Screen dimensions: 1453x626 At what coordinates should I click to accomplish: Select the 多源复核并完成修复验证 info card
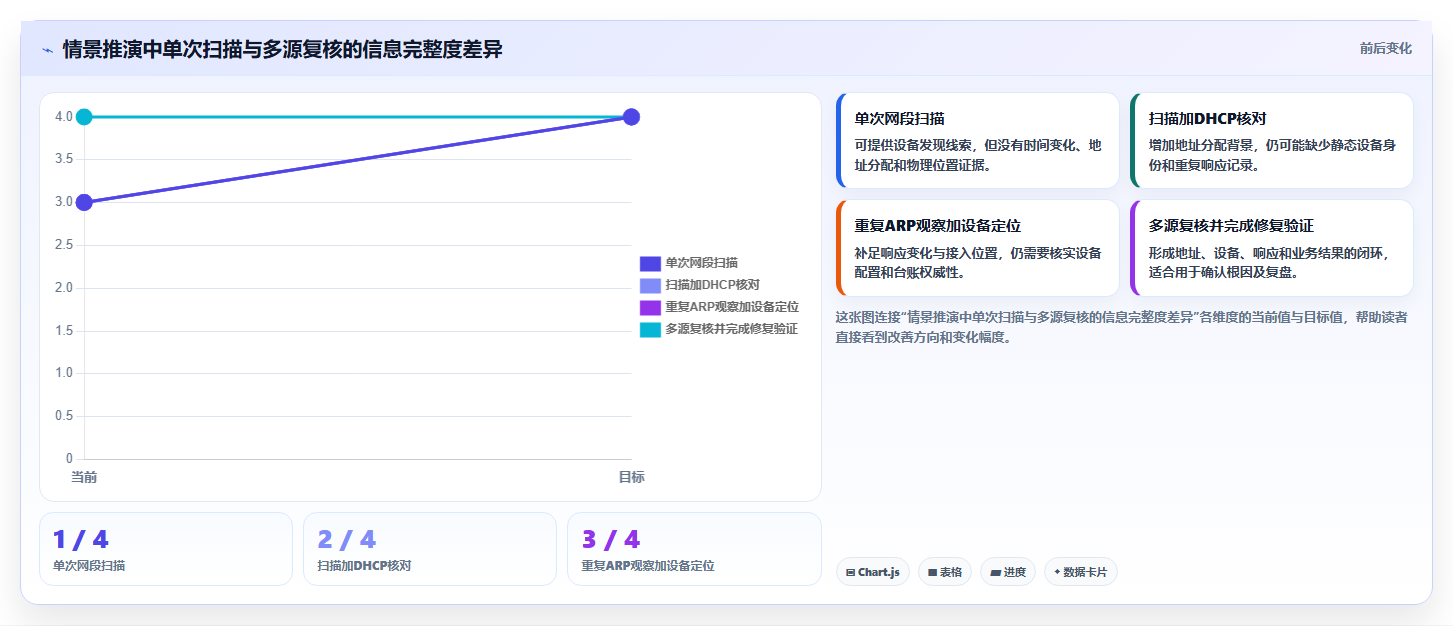[1271, 248]
